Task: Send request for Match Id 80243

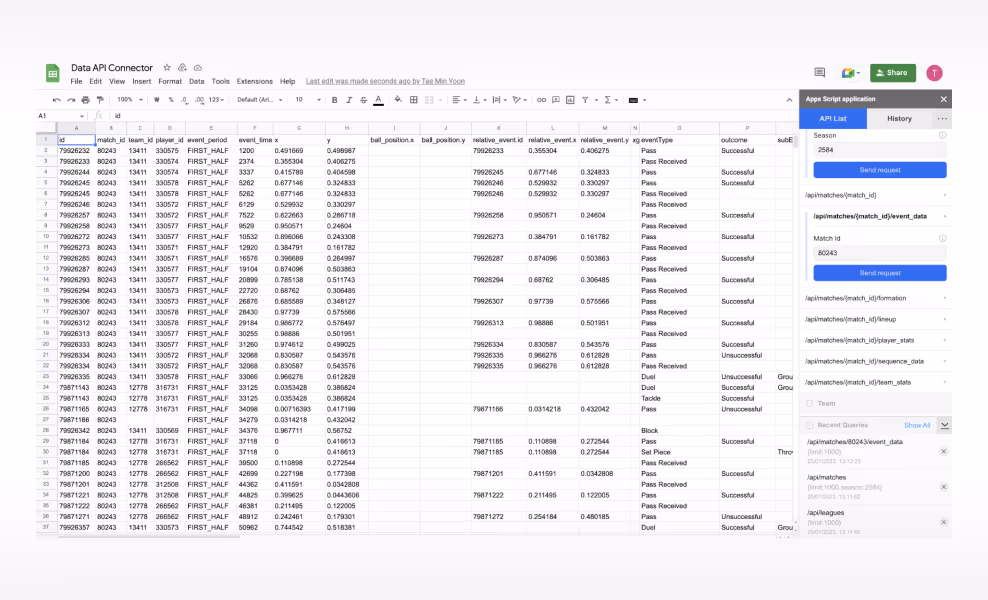Action: pos(880,273)
